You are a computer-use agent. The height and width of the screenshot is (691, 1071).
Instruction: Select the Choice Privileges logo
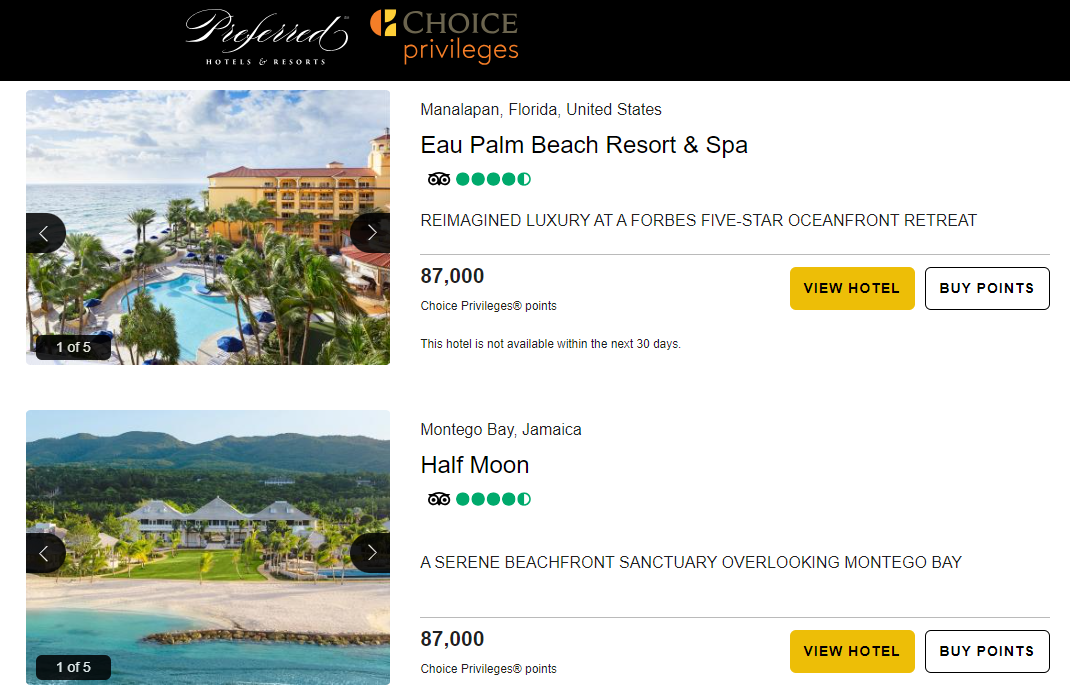pyautogui.click(x=444, y=40)
